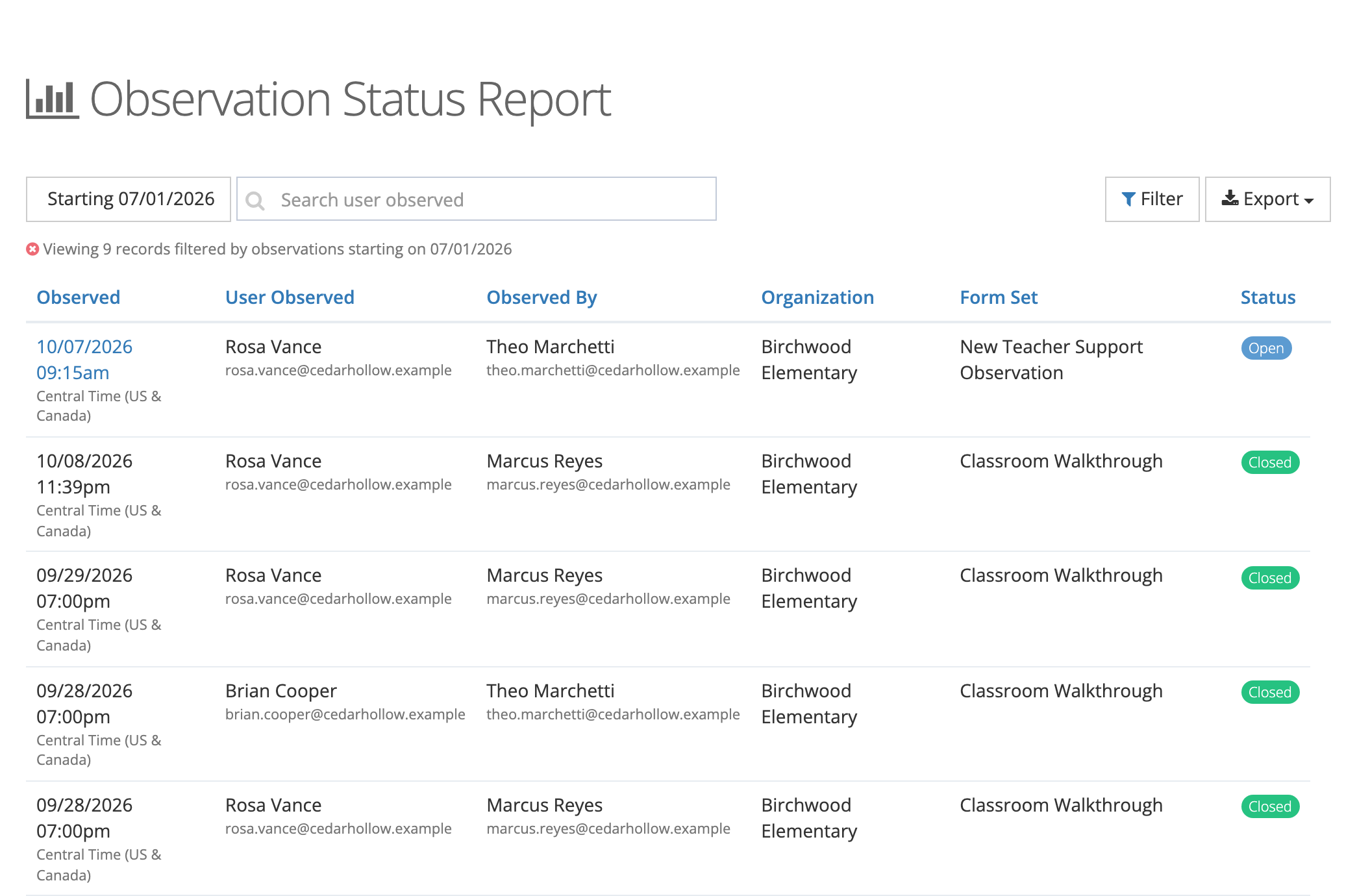
Task: Sort by the Status column header
Action: pos(1267,297)
